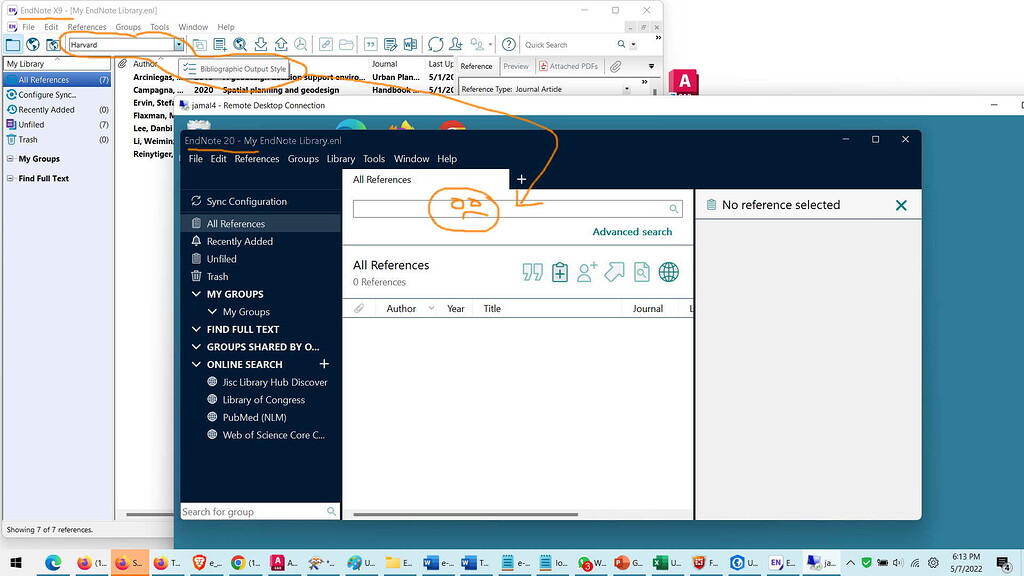
Task: Click Integrated Library & Online mode icon in X9
Action: (53, 44)
